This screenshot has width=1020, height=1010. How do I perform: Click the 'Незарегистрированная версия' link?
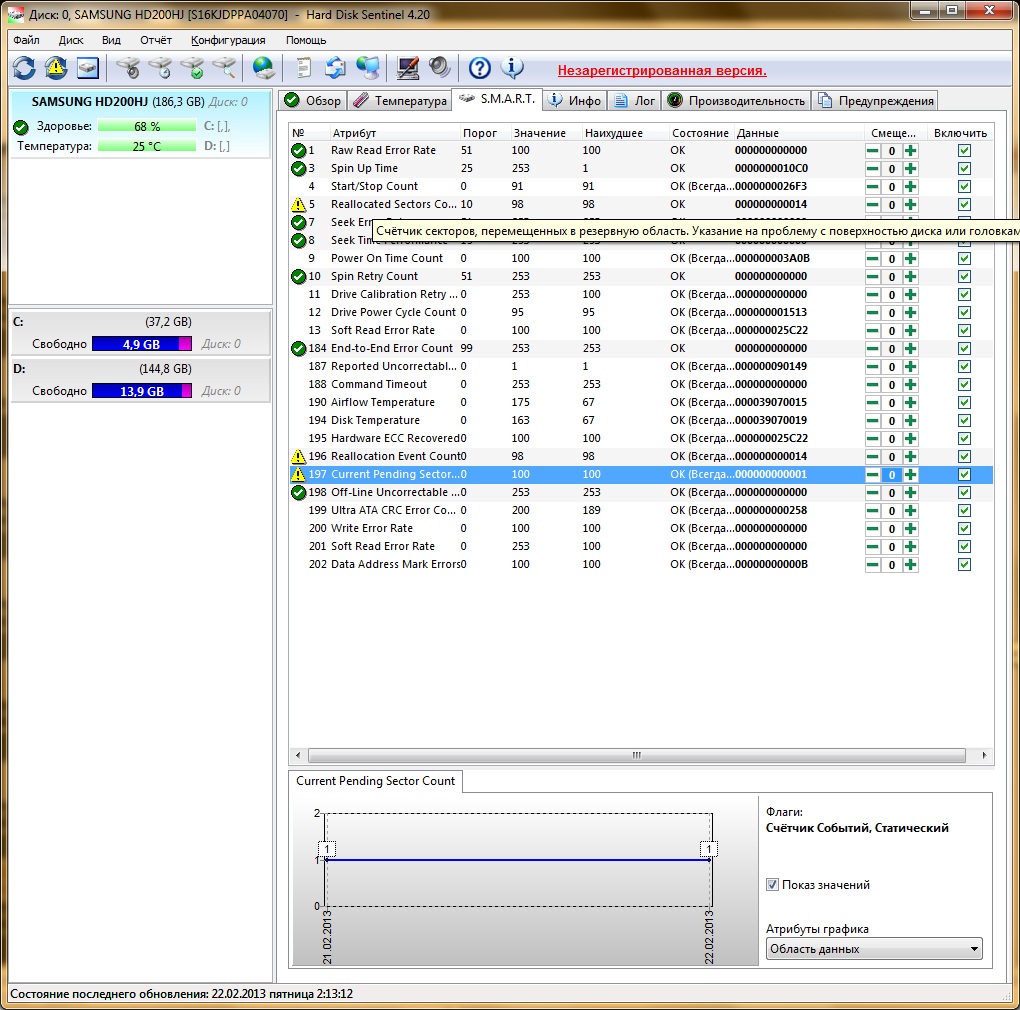point(662,71)
